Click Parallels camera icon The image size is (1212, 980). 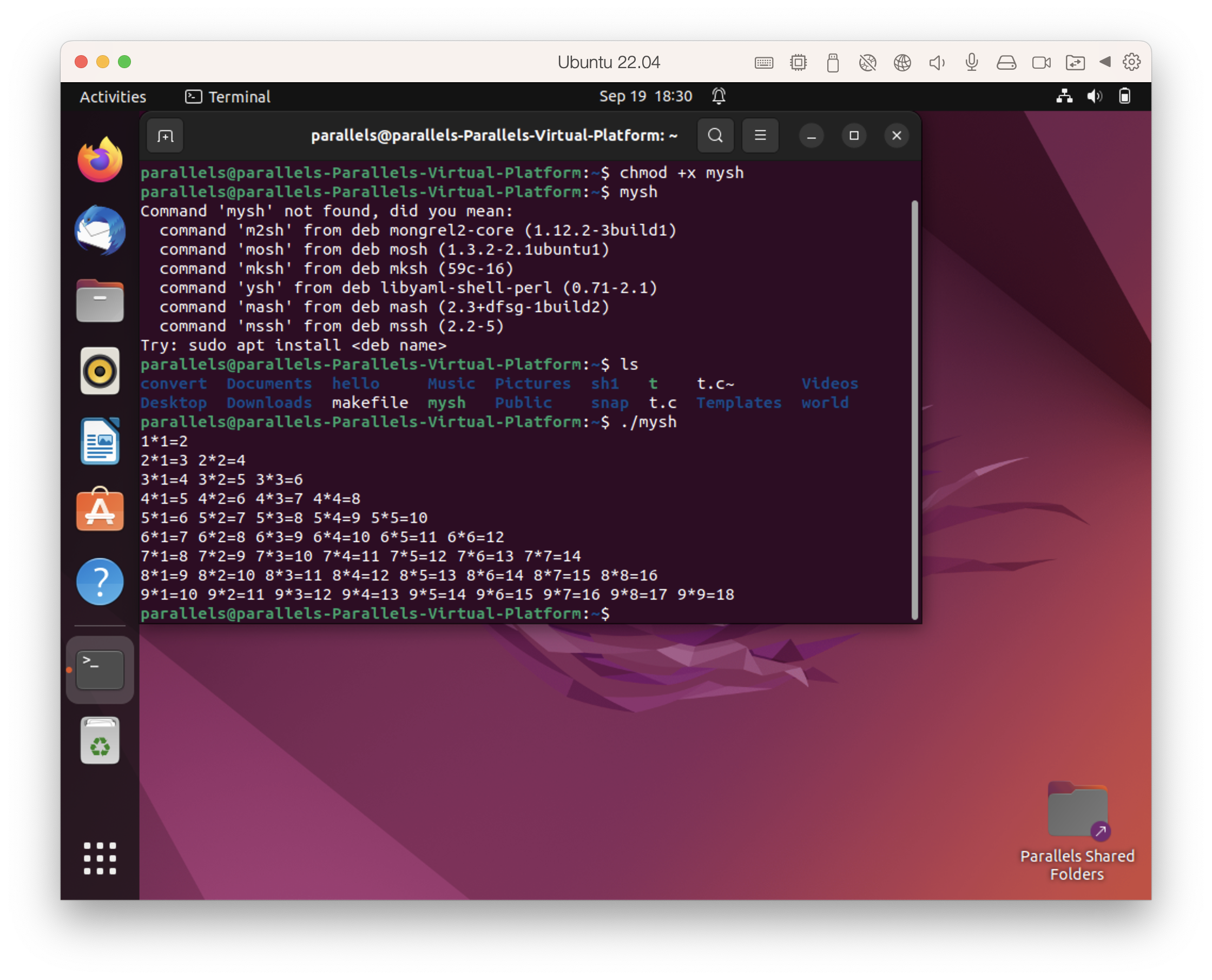click(x=1041, y=62)
